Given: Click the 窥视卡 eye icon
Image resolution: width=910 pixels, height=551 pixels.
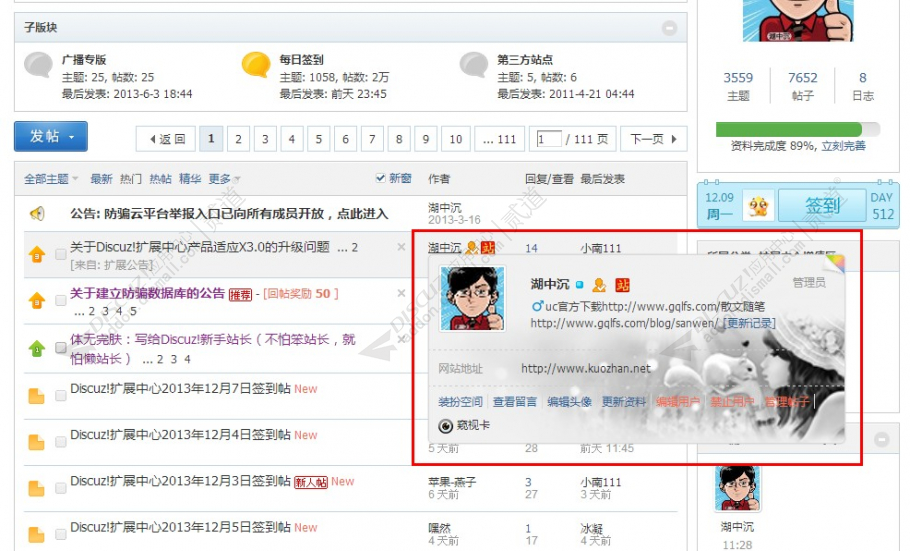Looking at the screenshot, I should click(446, 426).
